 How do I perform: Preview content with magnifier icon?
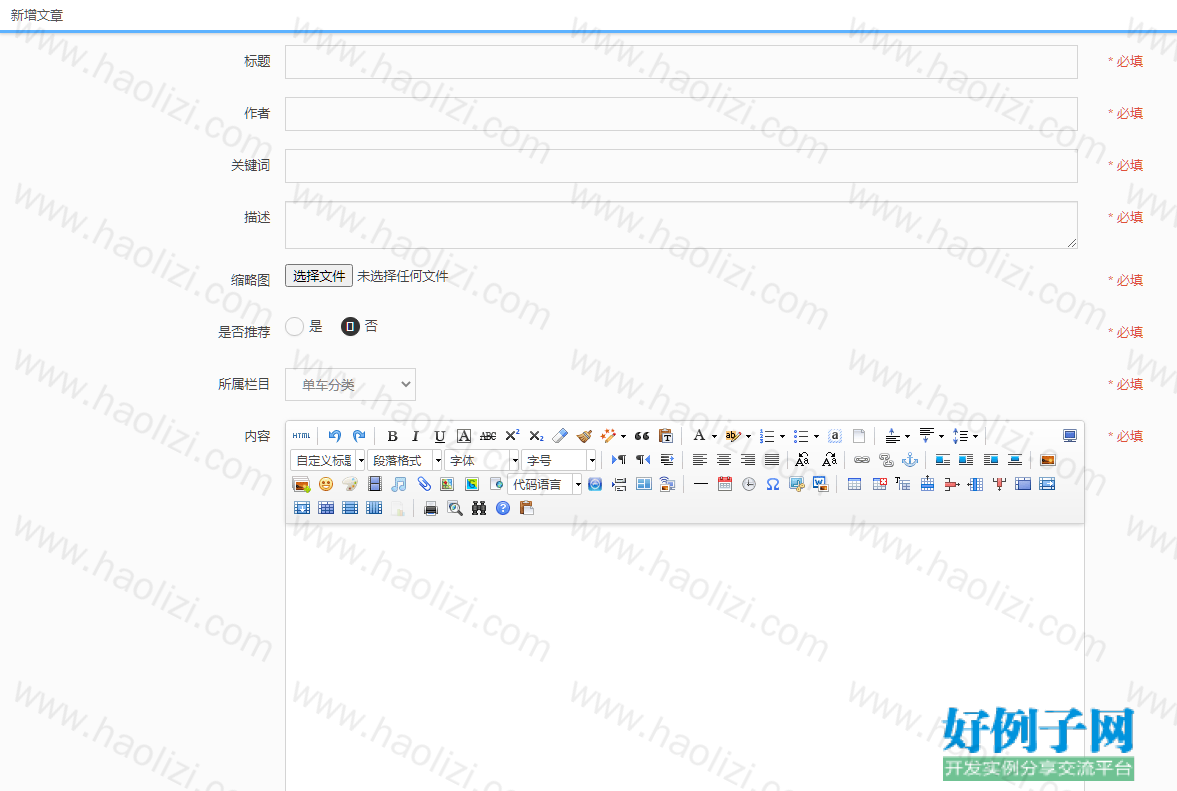[455, 508]
